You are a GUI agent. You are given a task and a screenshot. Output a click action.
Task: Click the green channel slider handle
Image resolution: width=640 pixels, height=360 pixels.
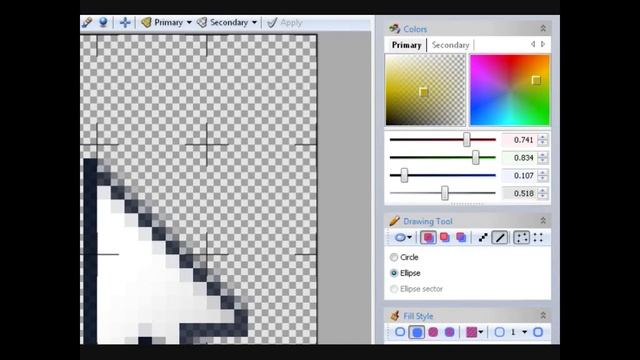[476, 158]
